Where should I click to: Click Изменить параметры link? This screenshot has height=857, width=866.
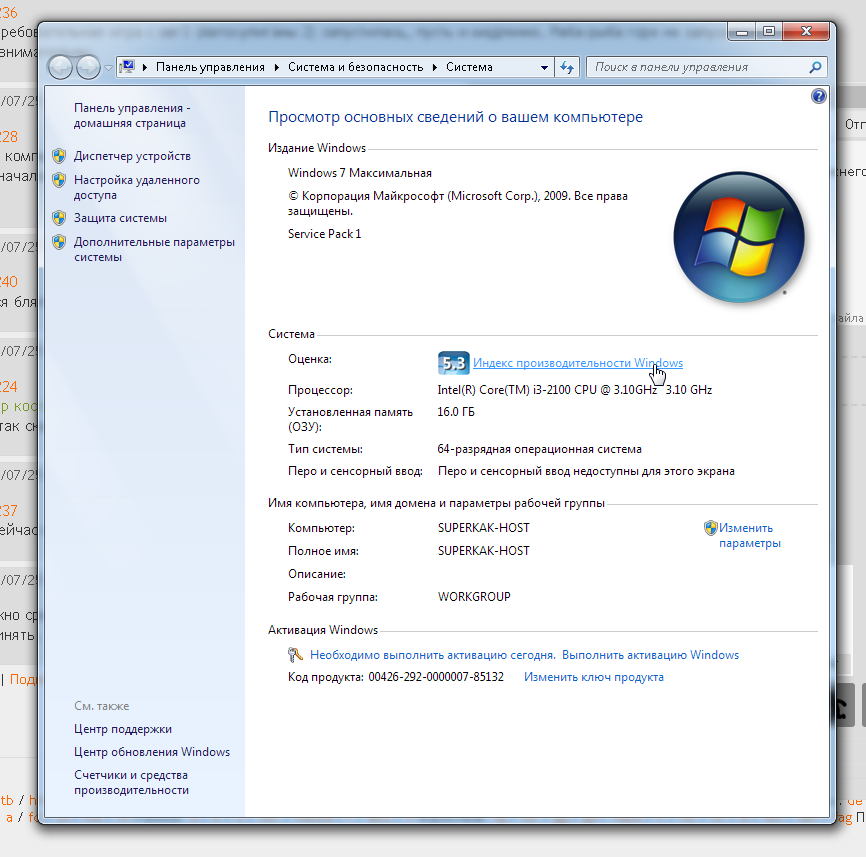click(x=749, y=535)
